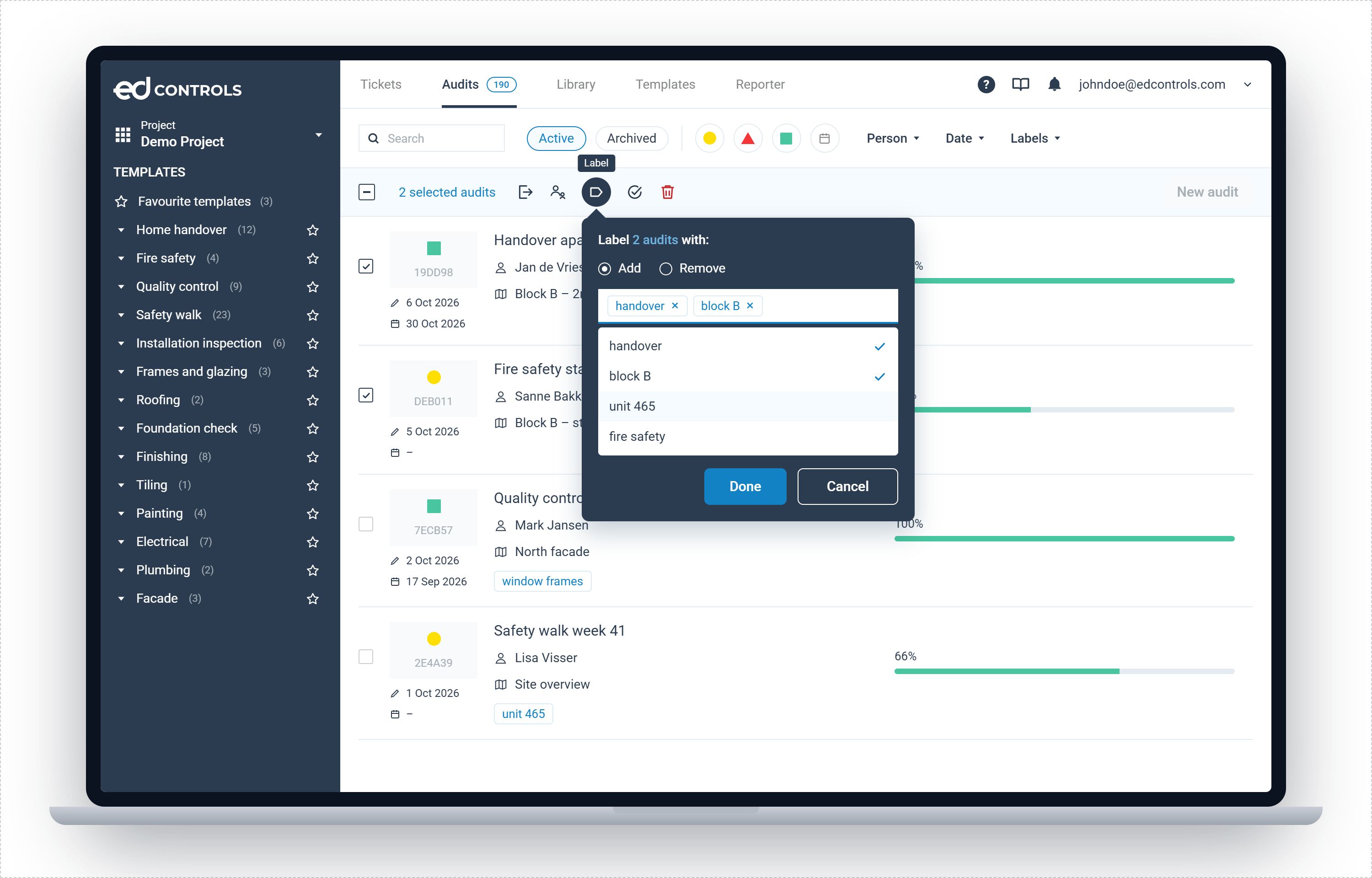Favourite the Painting template star
The width and height of the screenshot is (1372, 878).
coord(312,514)
